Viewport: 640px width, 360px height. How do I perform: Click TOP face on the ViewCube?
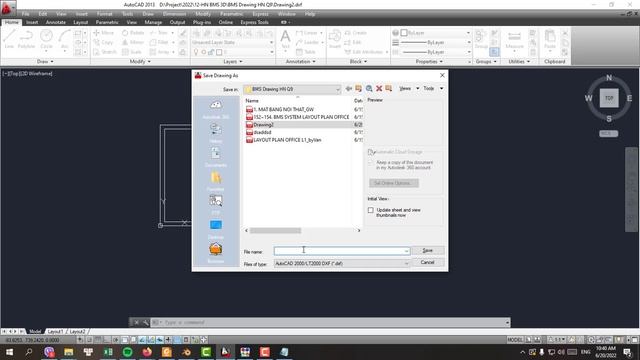click(x=609, y=98)
